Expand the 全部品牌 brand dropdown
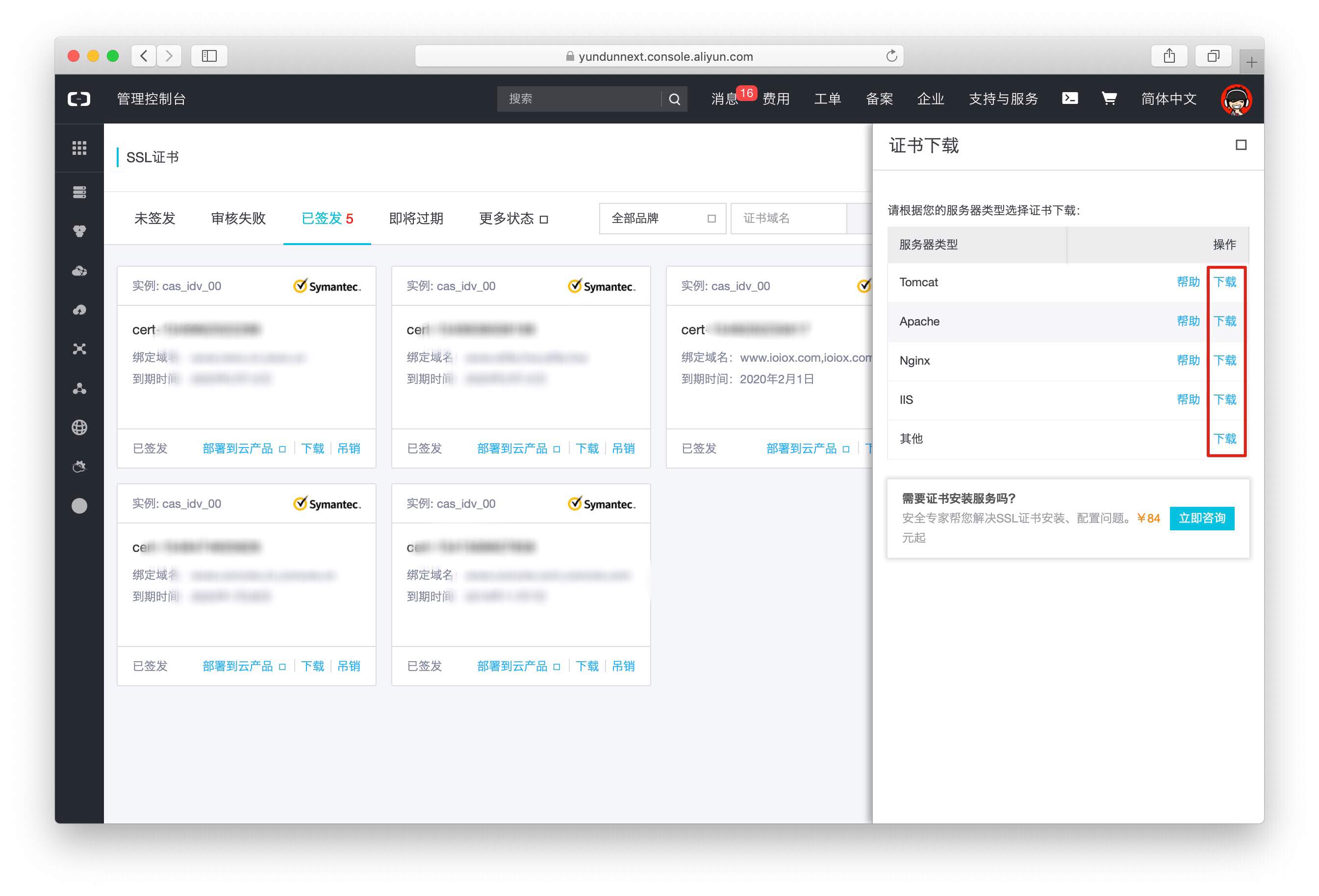This screenshot has height=896, width=1319. click(x=662, y=219)
